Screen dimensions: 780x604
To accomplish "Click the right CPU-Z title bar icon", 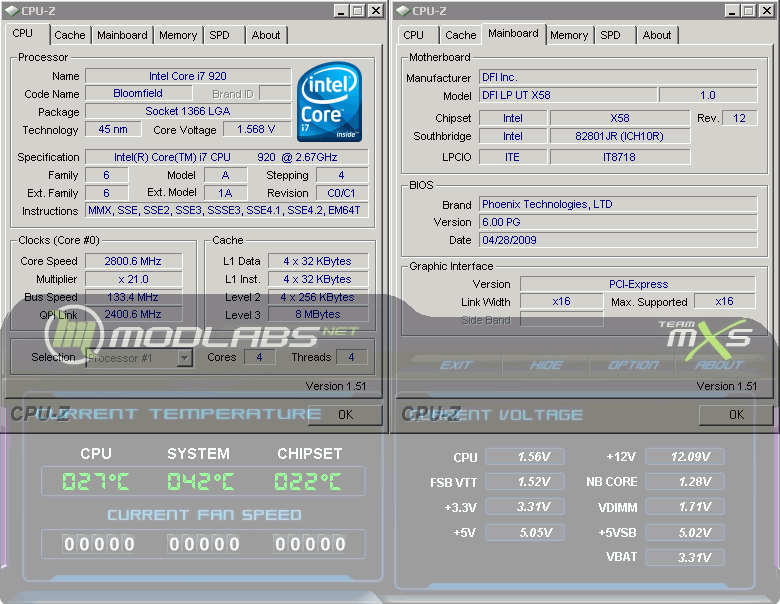I will coord(402,10).
